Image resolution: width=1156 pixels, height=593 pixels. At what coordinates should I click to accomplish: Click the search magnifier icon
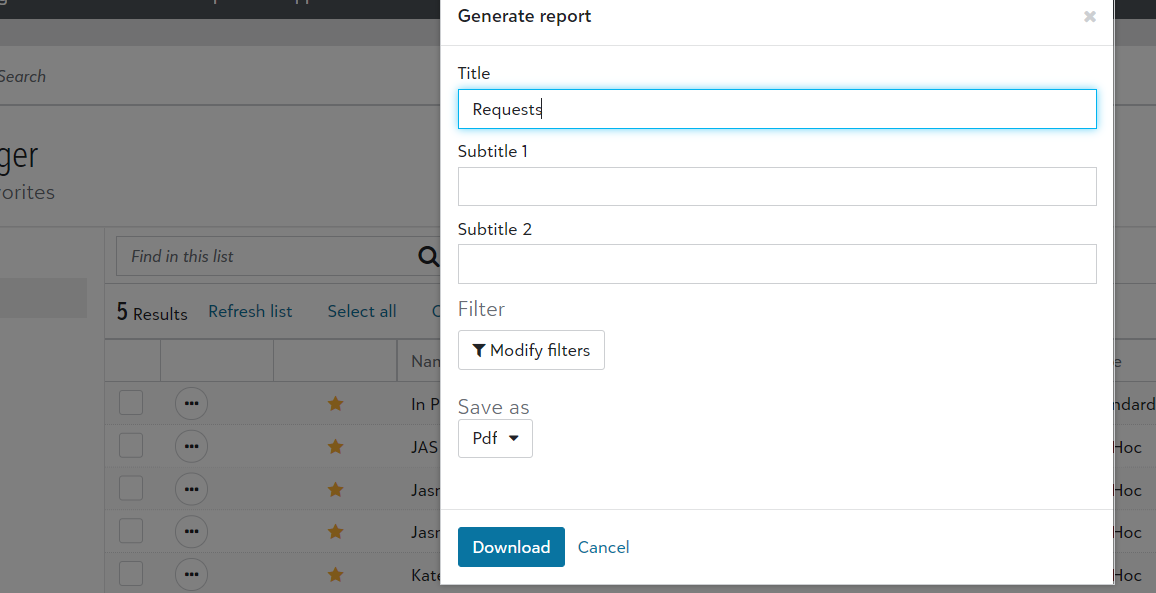[x=428, y=257]
